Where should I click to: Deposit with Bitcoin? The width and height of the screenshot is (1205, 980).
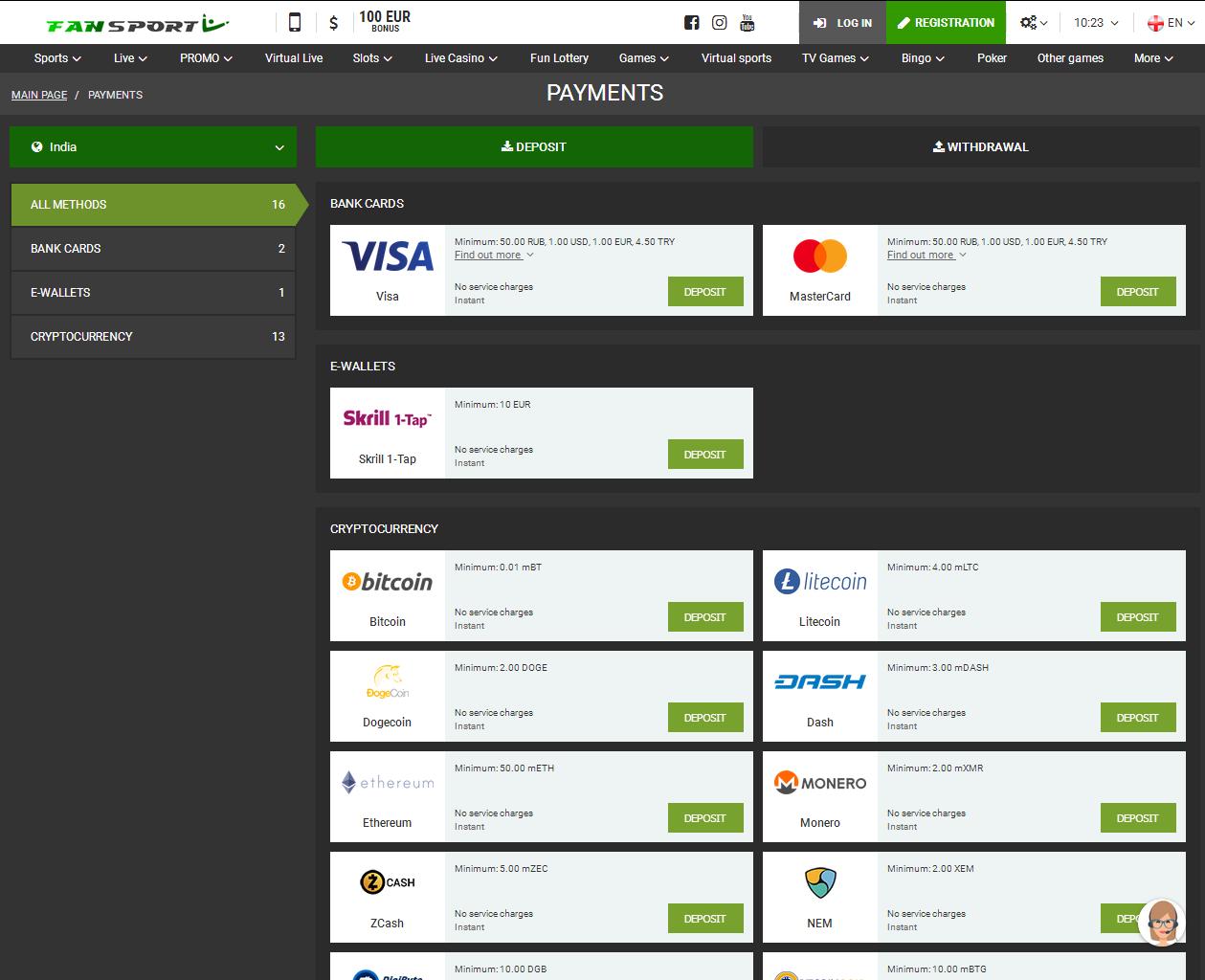click(705, 617)
